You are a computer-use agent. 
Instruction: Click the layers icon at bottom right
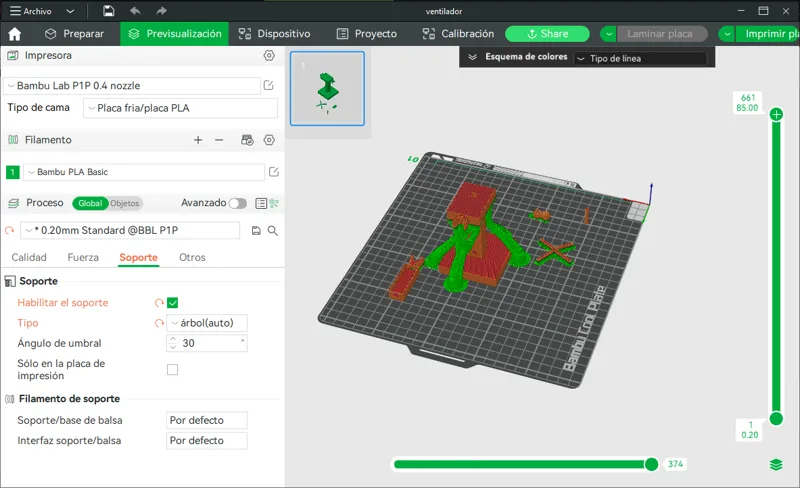776,465
